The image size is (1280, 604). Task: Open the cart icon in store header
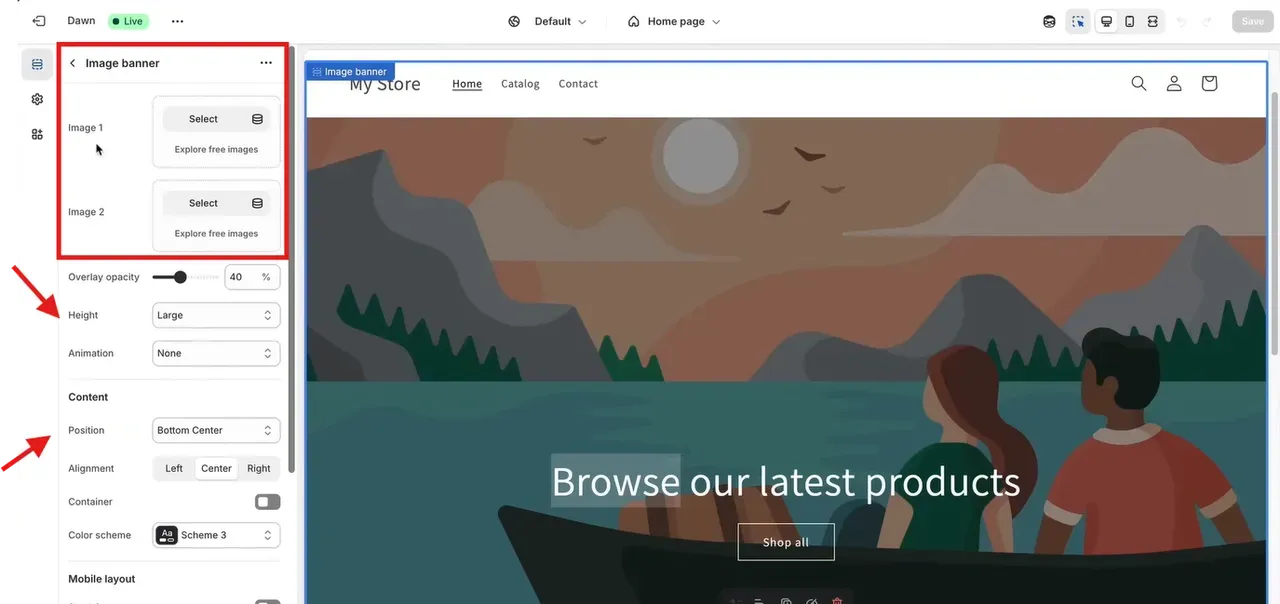(x=1209, y=84)
